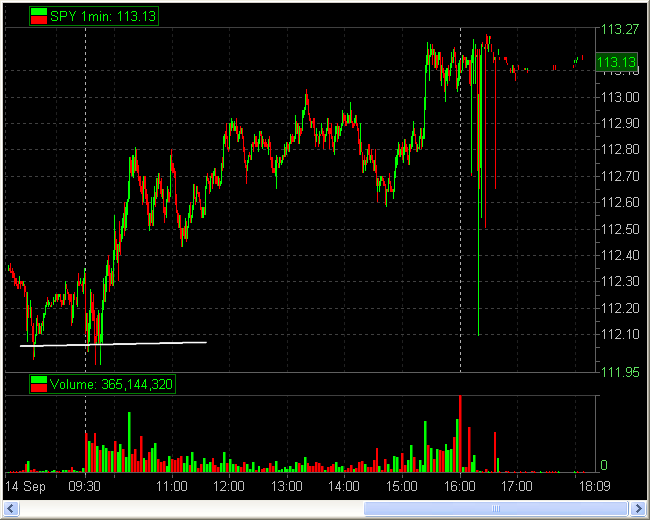
Task: Click the 18:09 time axis label
Action: 594,486
